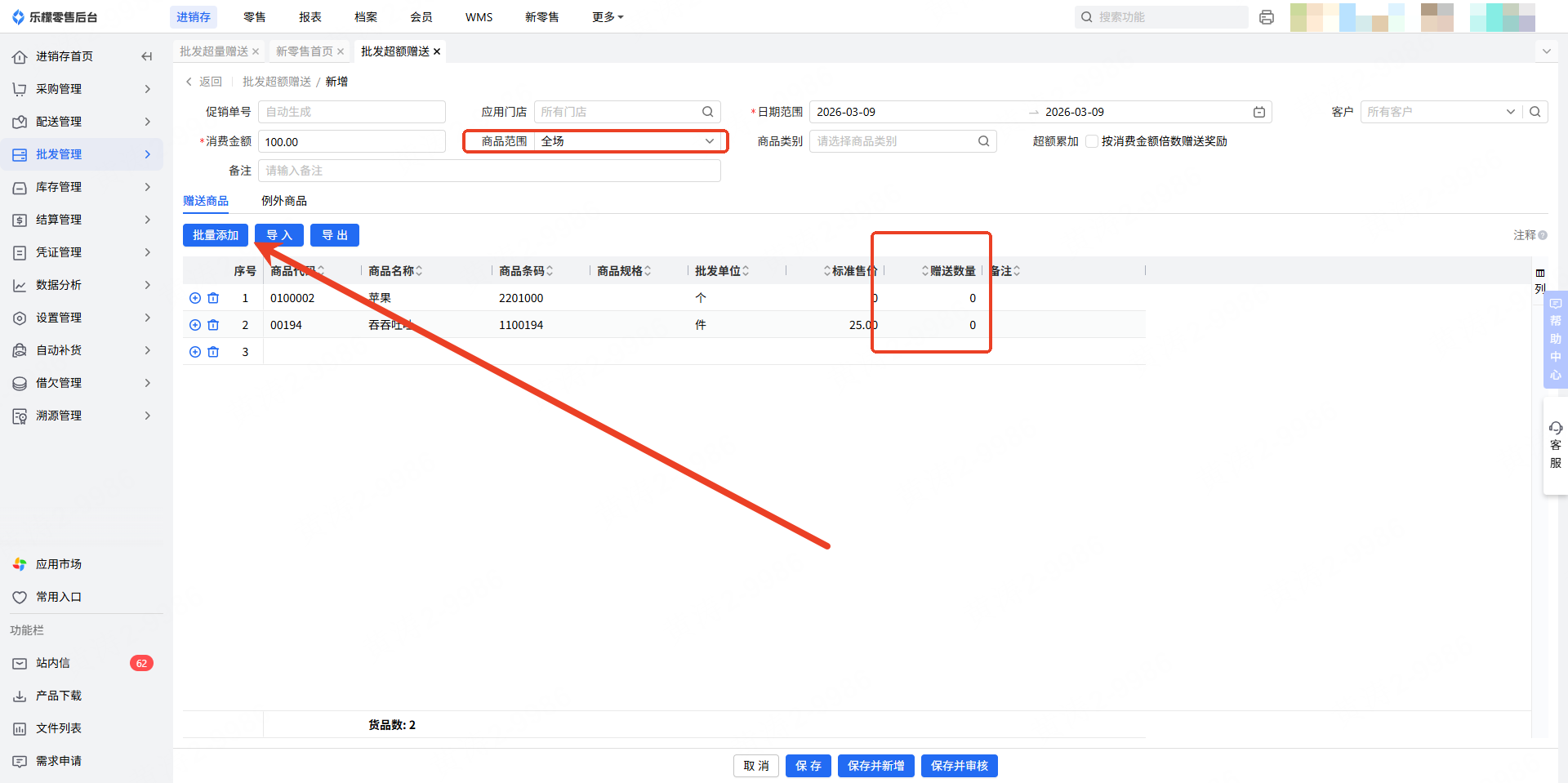
Task: Open the 客户 dropdown
Action: pos(1441,112)
